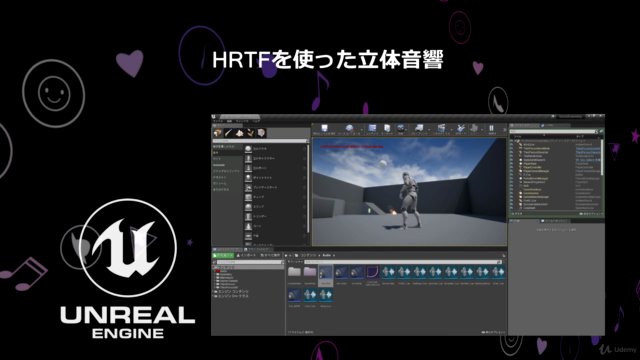
Task: Select the Place mode icon
Action: pos(218,133)
